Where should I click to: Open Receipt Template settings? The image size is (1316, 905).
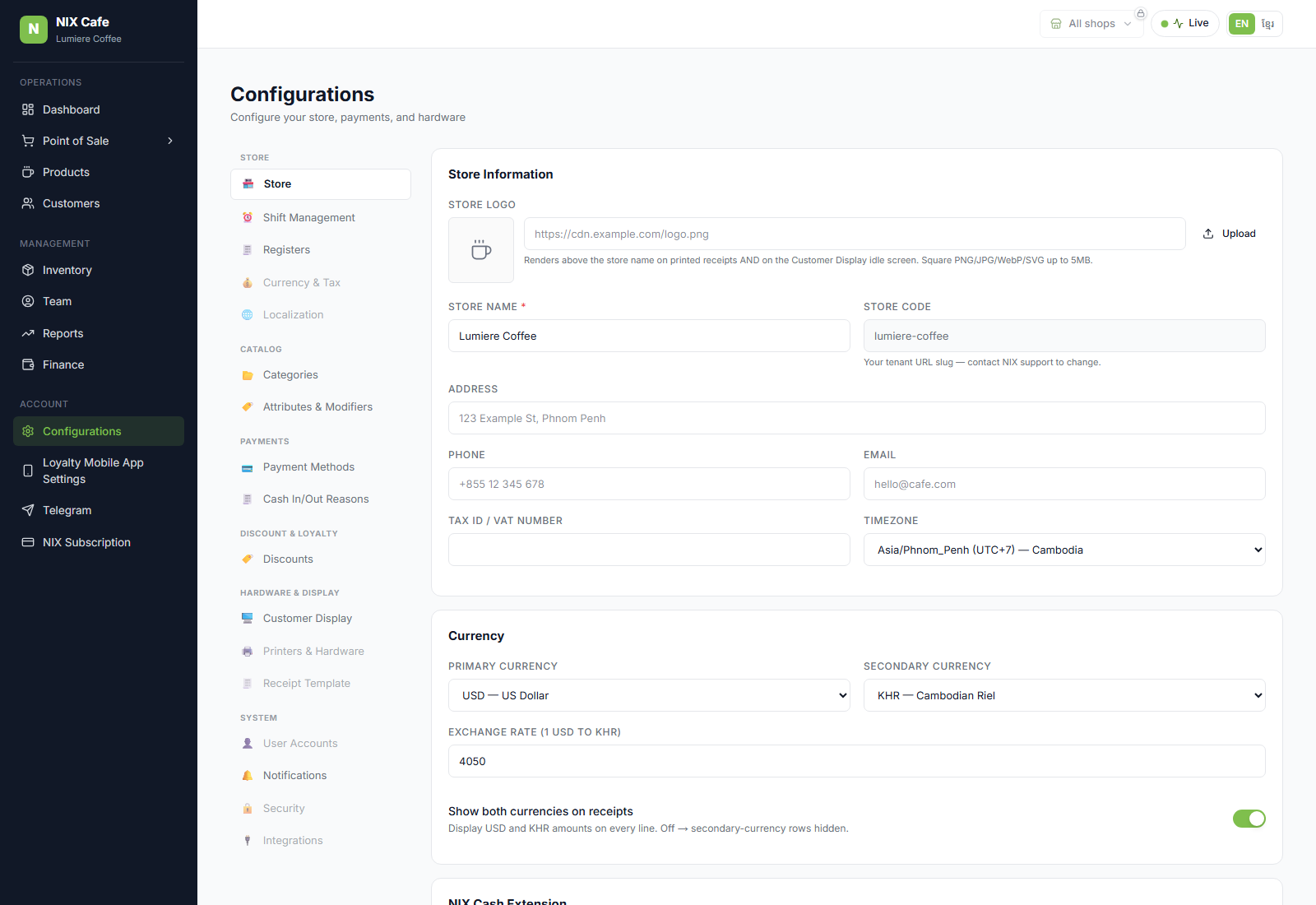tap(321, 684)
